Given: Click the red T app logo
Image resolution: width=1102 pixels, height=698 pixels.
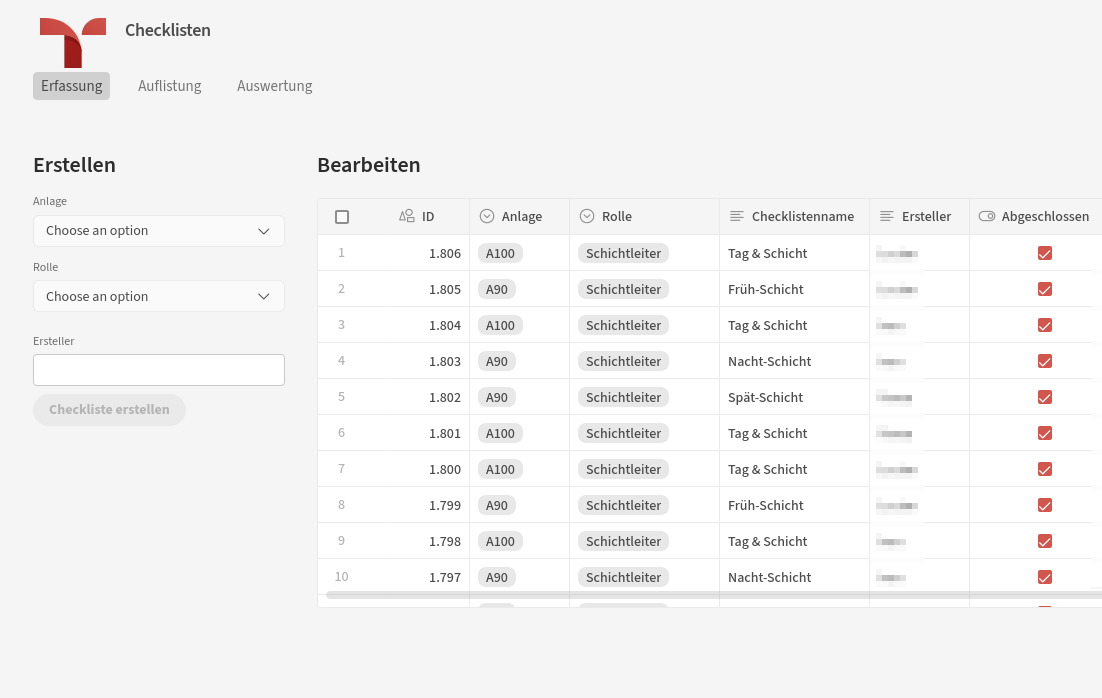Looking at the screenshot, I should coord(72,43).
